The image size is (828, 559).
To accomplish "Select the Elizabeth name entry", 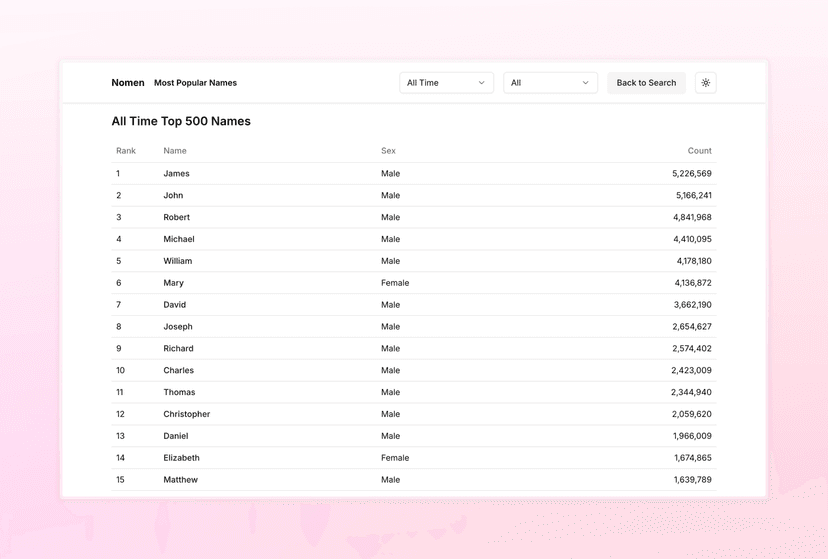I will [x=181, y=458].
